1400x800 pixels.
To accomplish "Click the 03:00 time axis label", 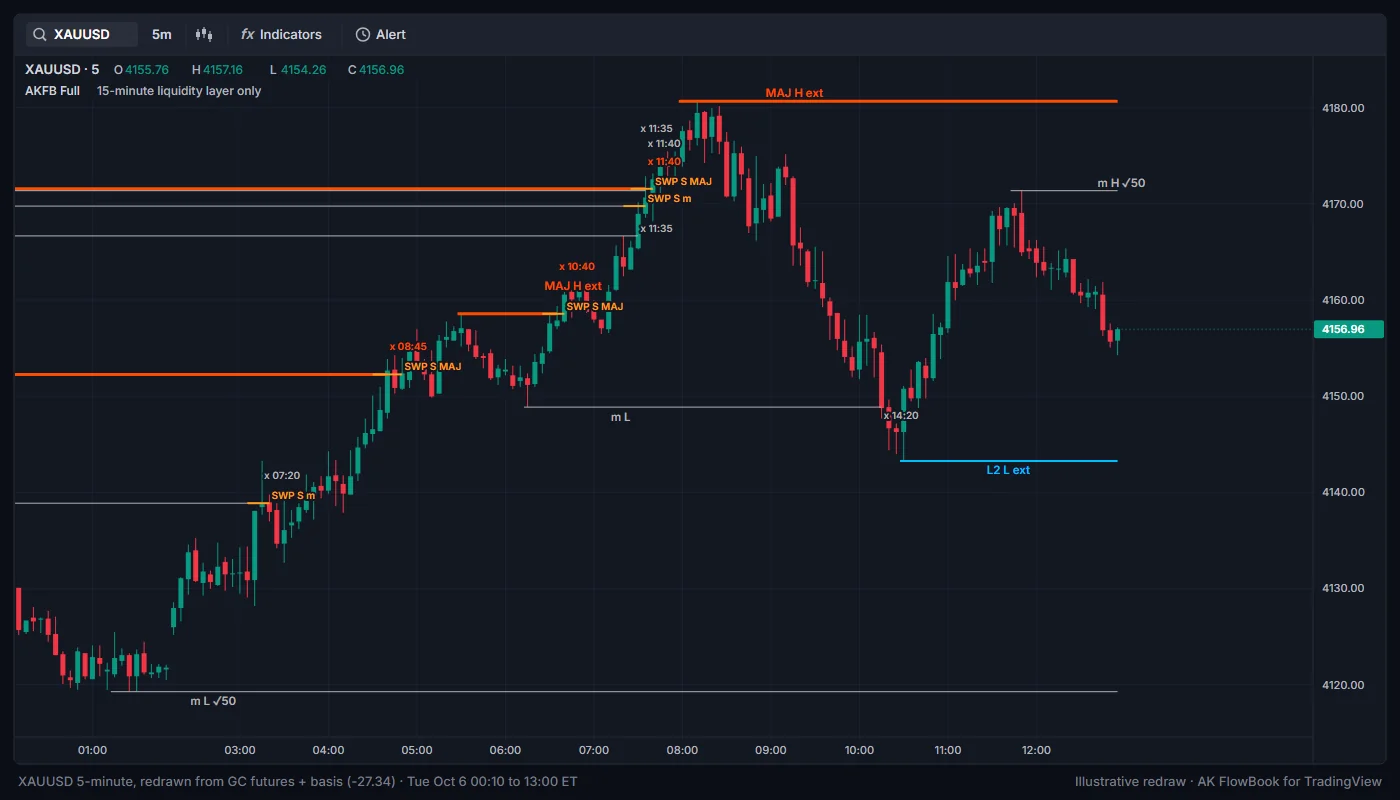I will click(x=240, y=750).
